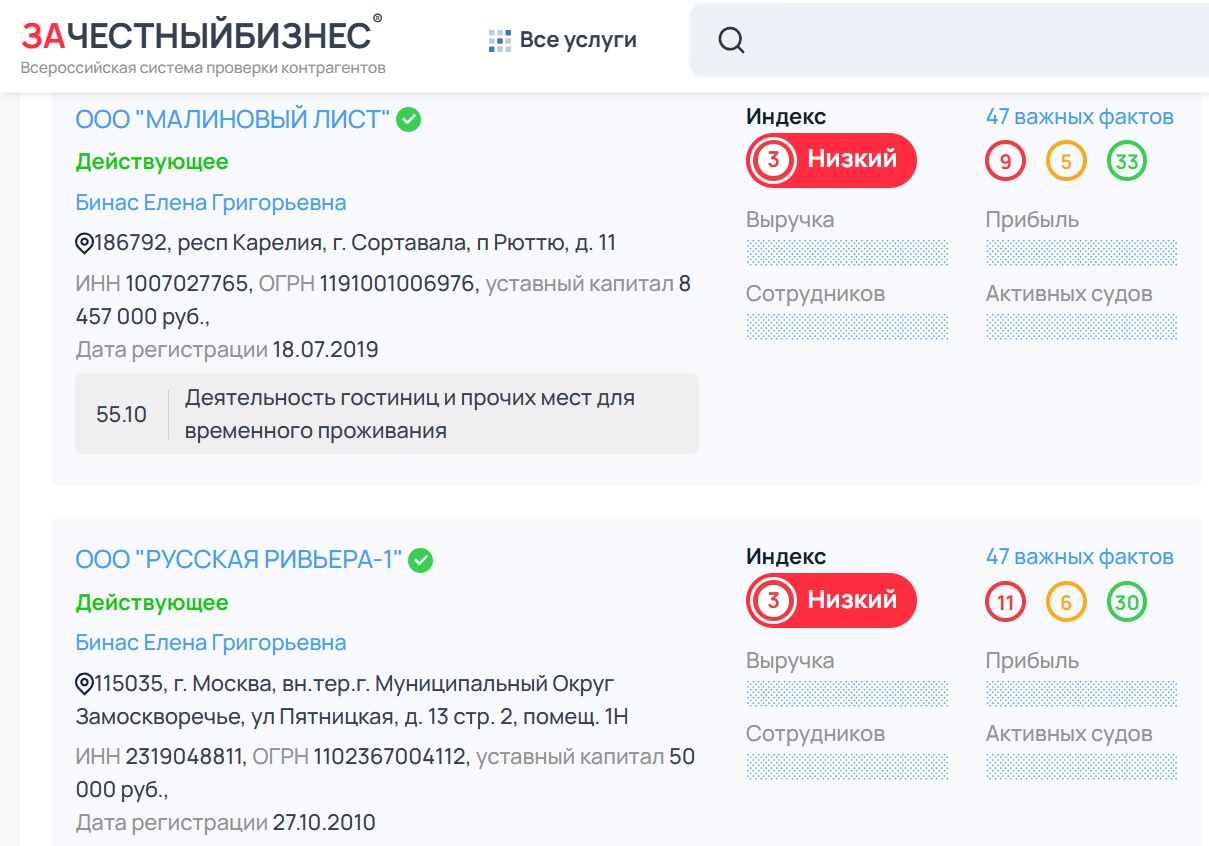Click hidden Выручка value for РУССКАЯ РИВЬЕРА-1
The width and height of the screenshot is (1209, 846).
847,693
